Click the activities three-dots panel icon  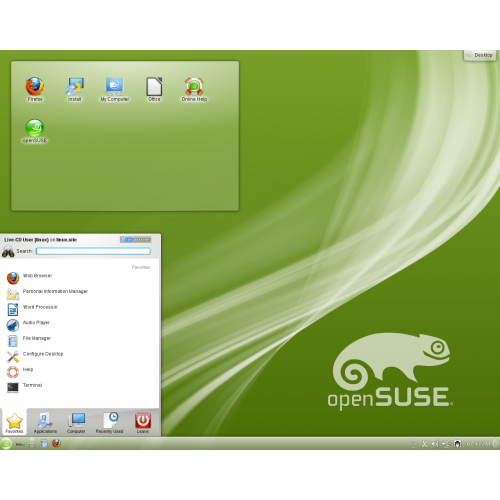(20, 444)
